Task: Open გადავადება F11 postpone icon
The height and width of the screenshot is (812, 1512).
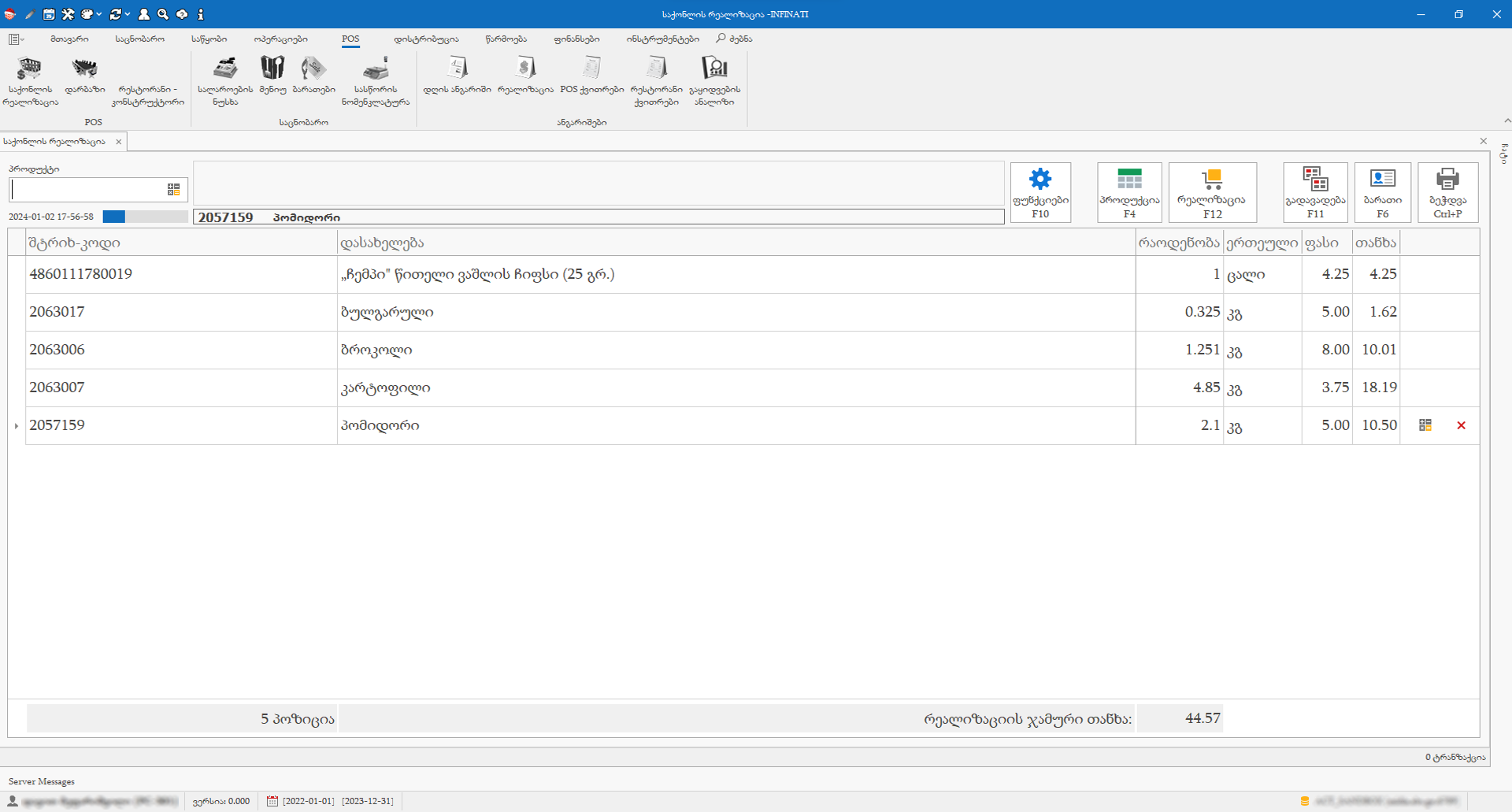Action: [x=1315, y=192]
